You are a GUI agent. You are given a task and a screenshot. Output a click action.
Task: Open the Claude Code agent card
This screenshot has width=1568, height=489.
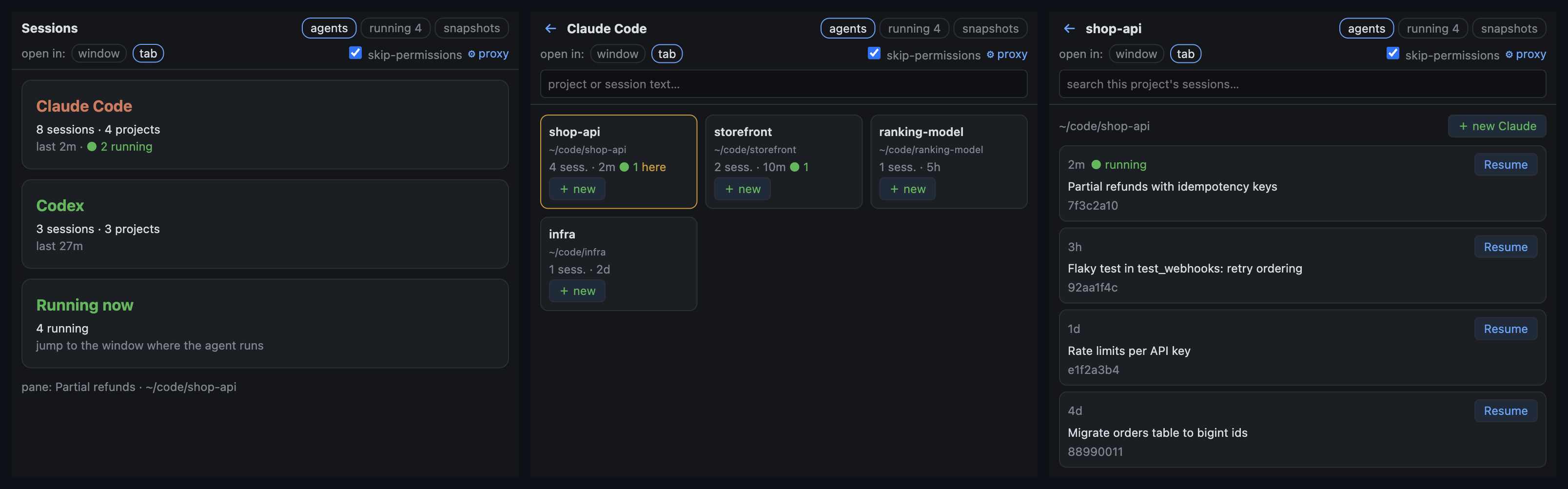(265, 125)
